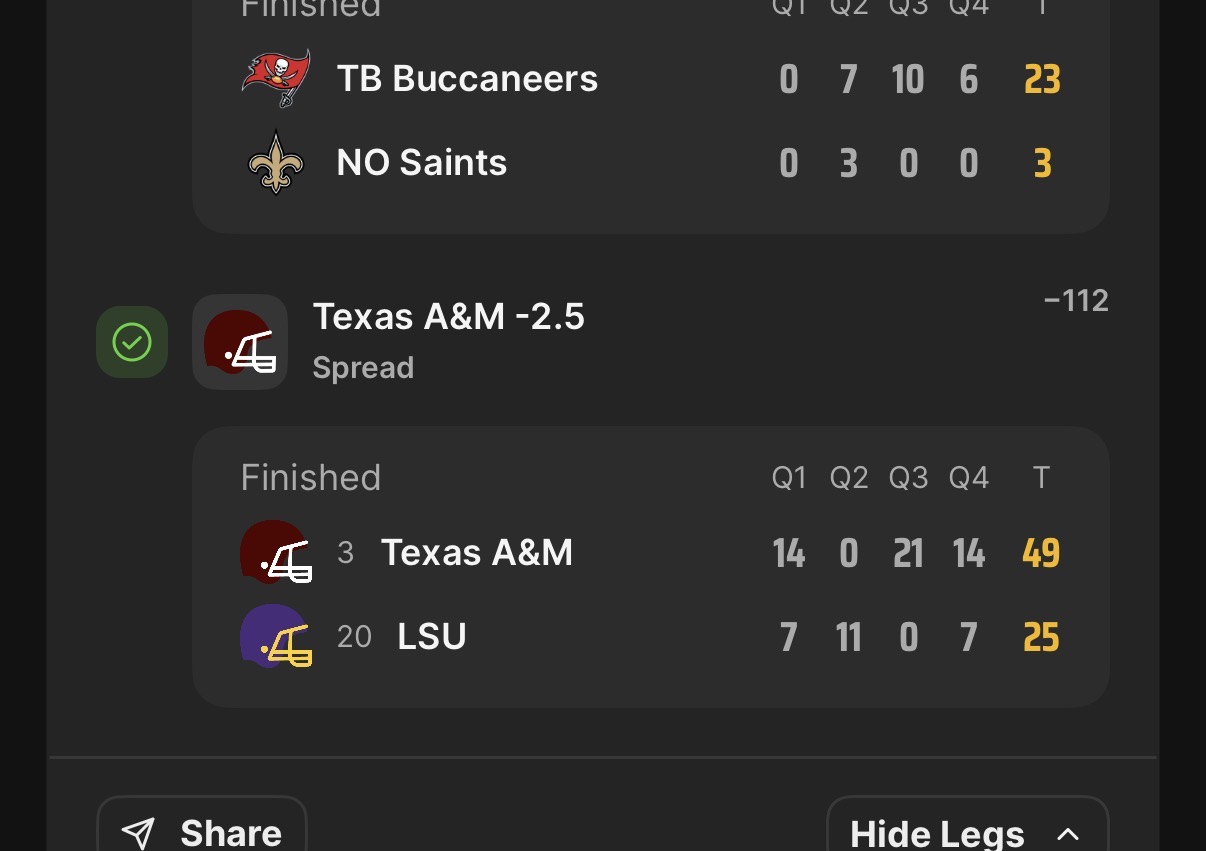Click the TB Buccaneers flag logo
This screenshot has width=1206, height=851.
(x=275, y=78)
